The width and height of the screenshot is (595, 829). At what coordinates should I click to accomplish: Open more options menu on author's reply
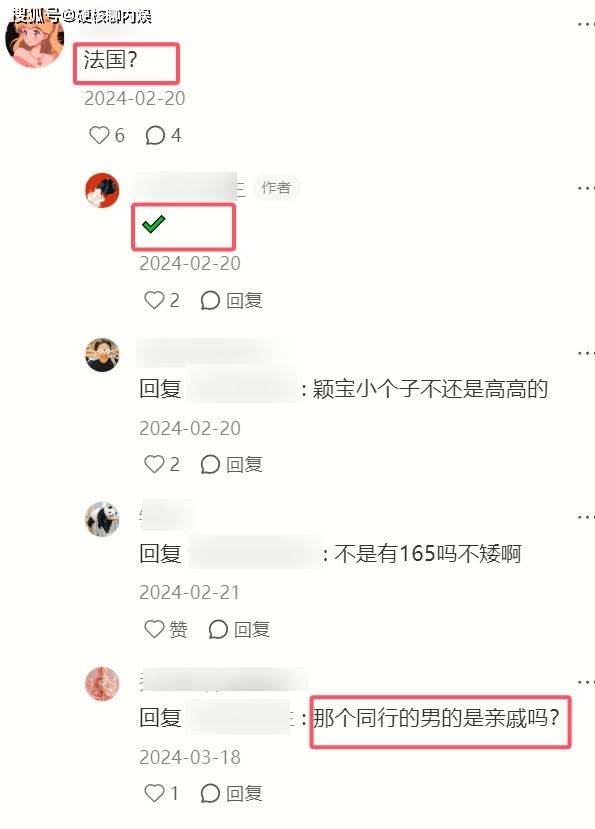[x=585, y=188]
